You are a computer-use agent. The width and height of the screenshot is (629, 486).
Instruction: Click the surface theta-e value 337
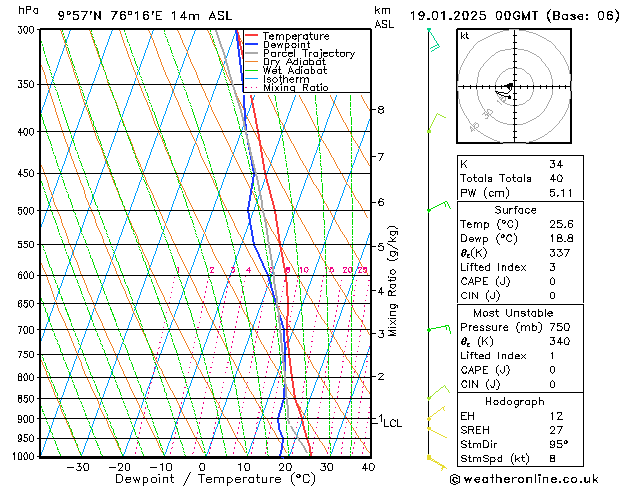click(560, 253)
